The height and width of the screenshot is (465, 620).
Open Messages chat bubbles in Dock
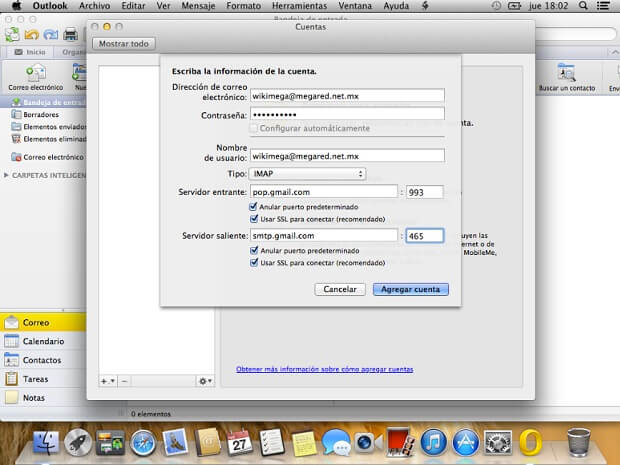tap(336, 442)
